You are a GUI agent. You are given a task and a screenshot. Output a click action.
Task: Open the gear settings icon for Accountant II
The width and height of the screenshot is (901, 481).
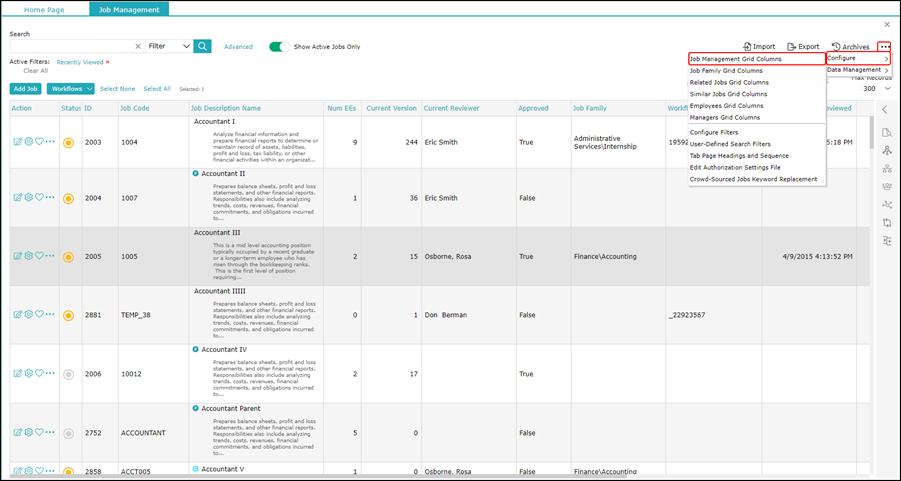point(29,198)
